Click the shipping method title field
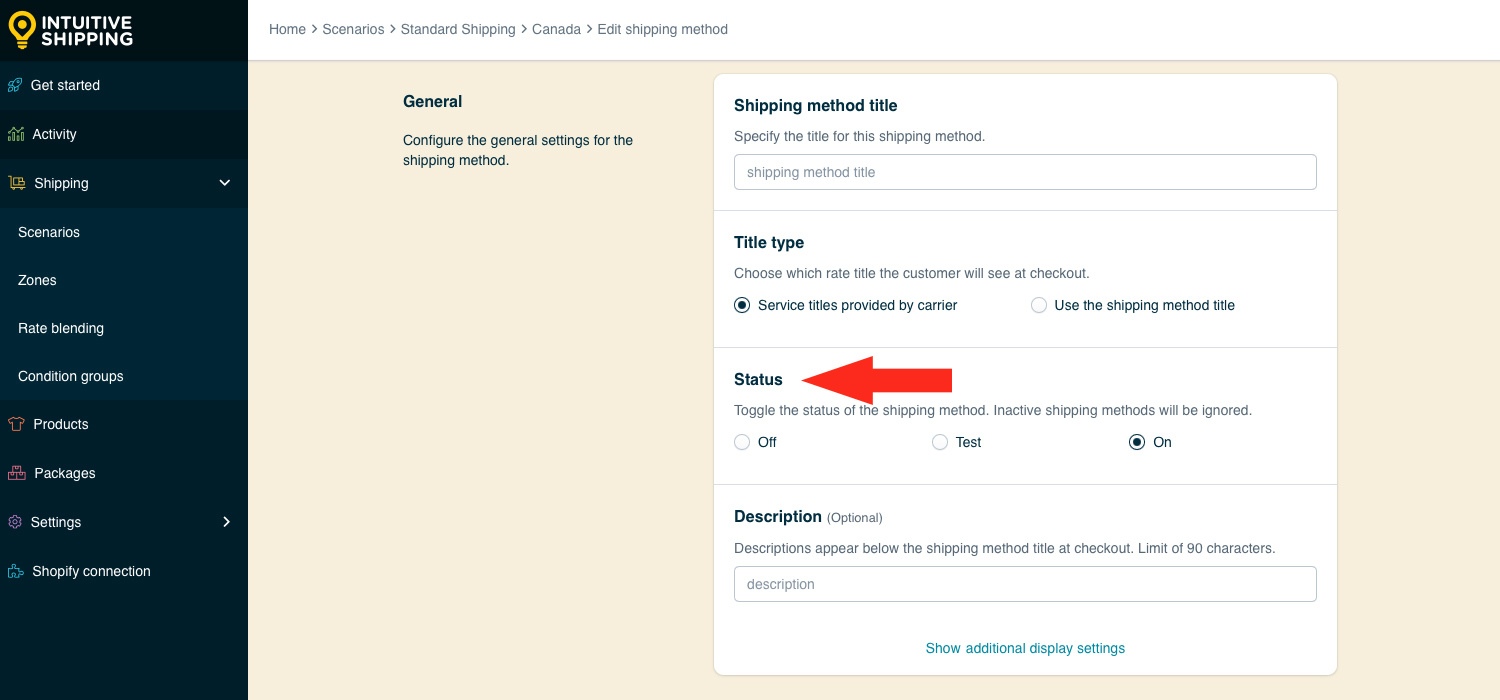Screen dimensions: 1500x700 coord(1025,172)
